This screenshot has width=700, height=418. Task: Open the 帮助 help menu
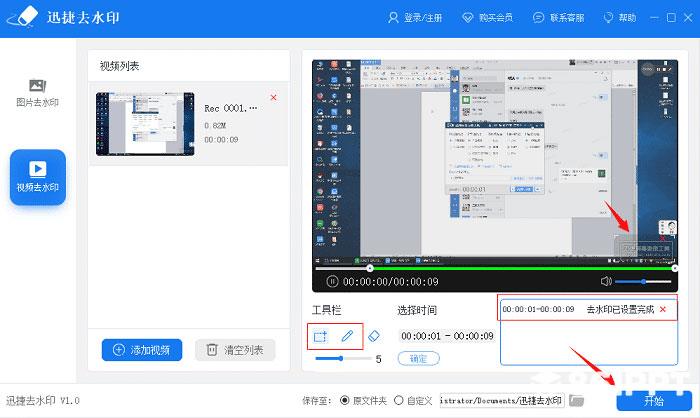(620, 18)
